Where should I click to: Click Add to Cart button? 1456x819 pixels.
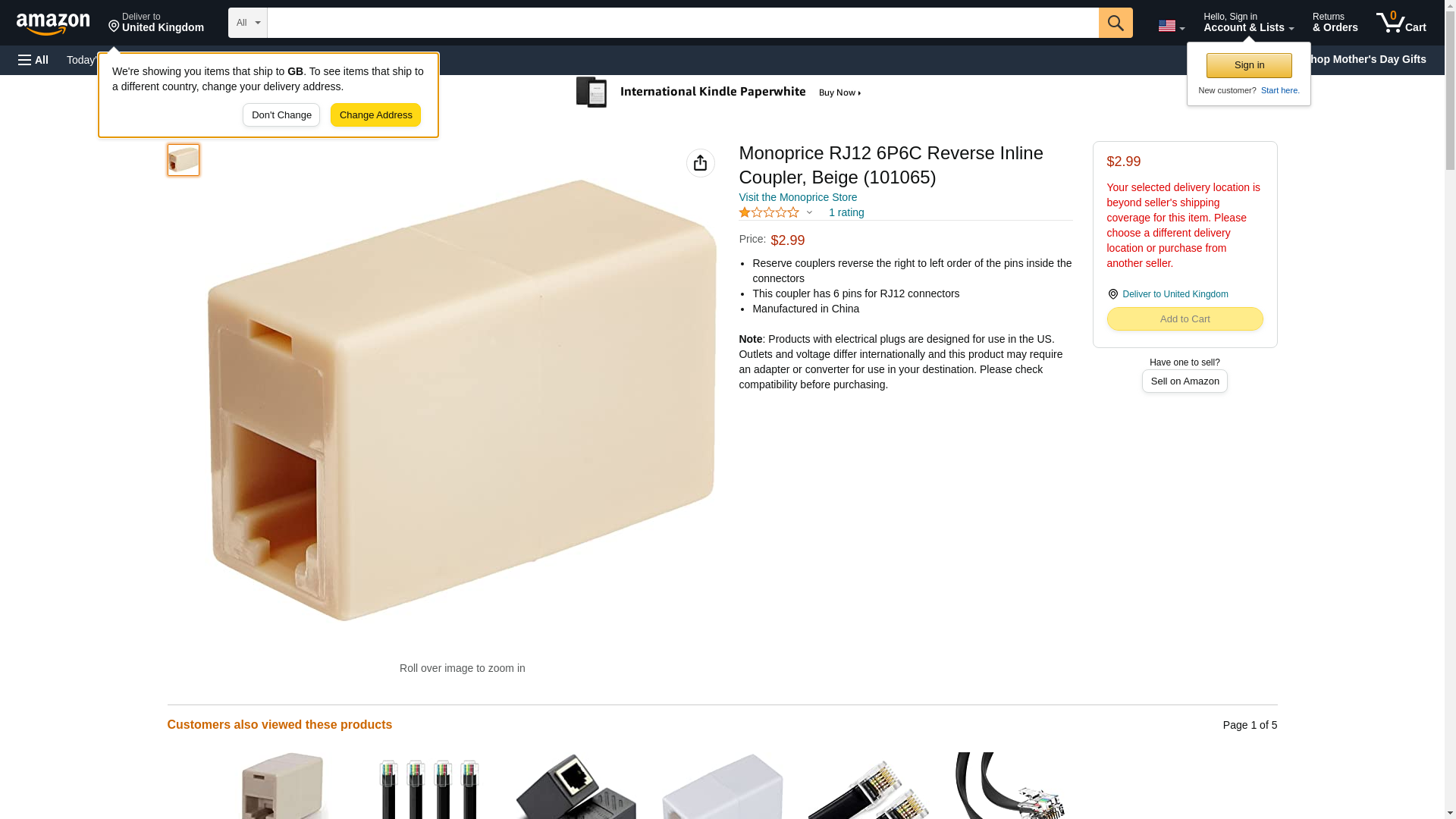(1185, 319)
